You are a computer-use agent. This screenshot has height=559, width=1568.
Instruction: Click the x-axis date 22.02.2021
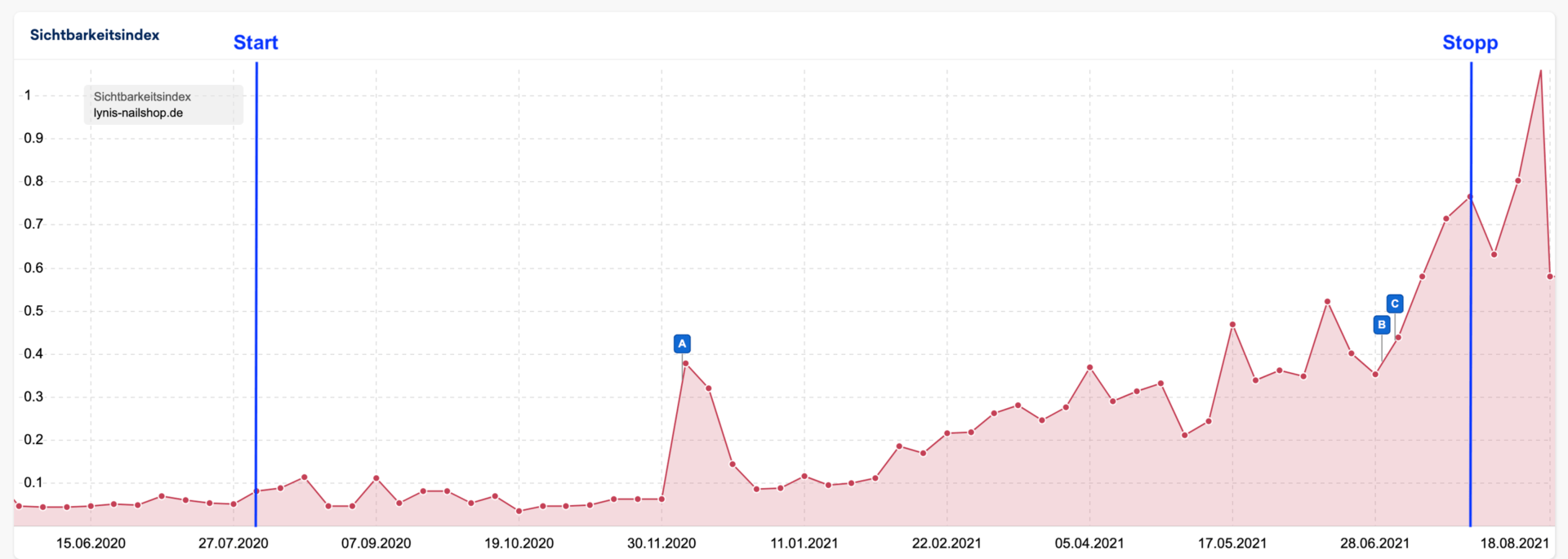(x=947, y=543)
